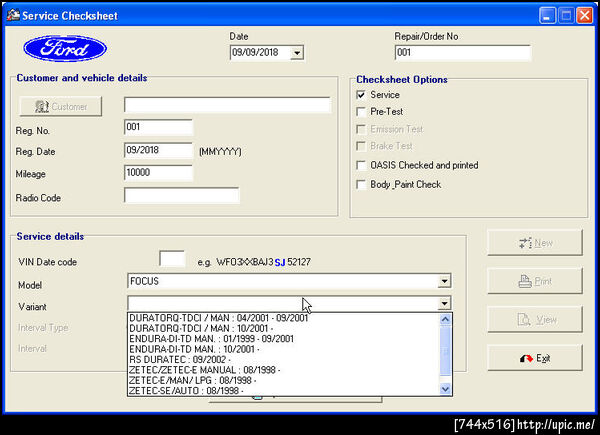Click the date text 09/09/2018
The image size is (600, 435).
(x=255, y=52)
